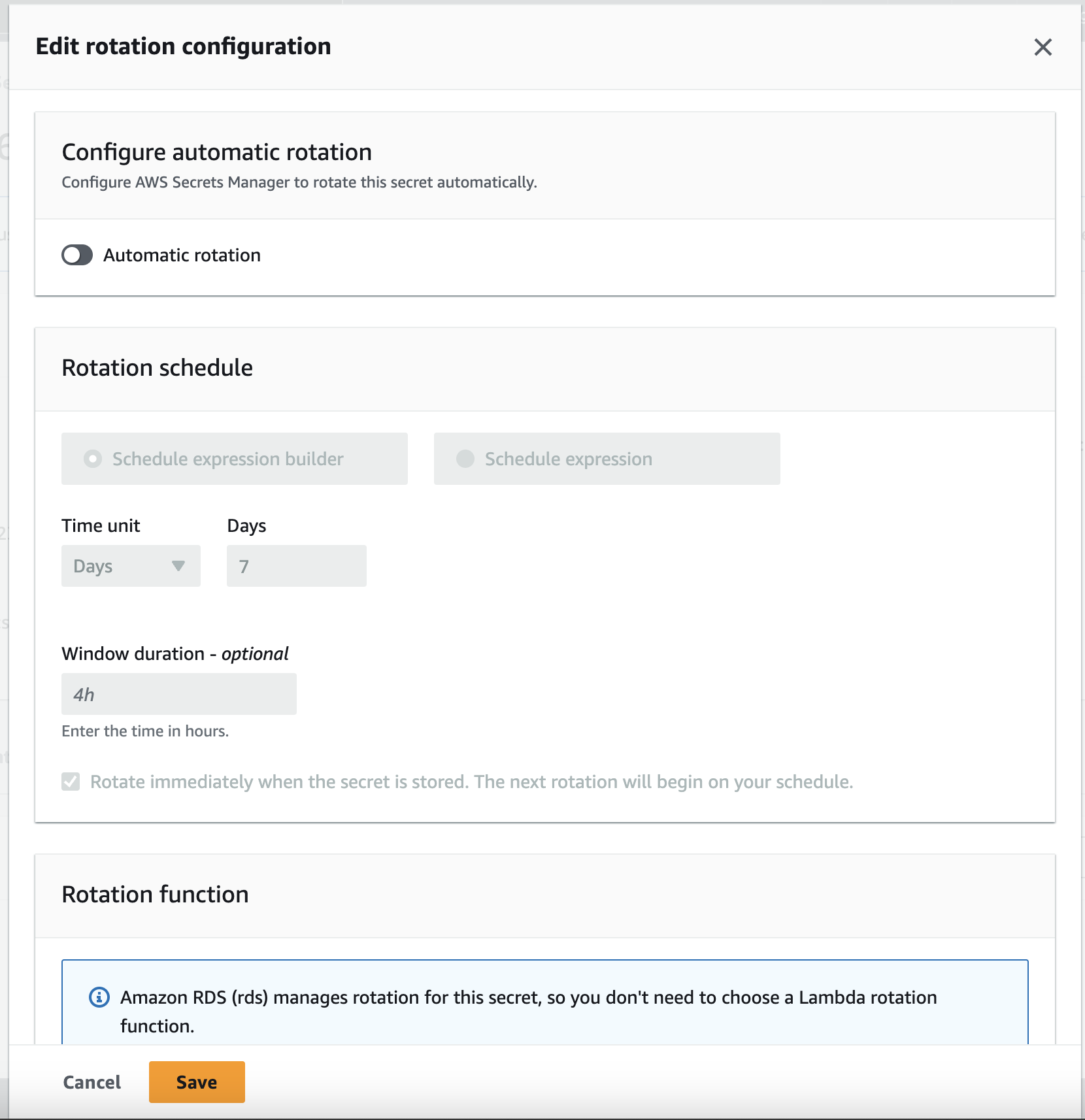Image resolution: width=1085 pixels, height=1120 pixels.
Task: Click the Time unit field label
Action: tap(101, 526)
